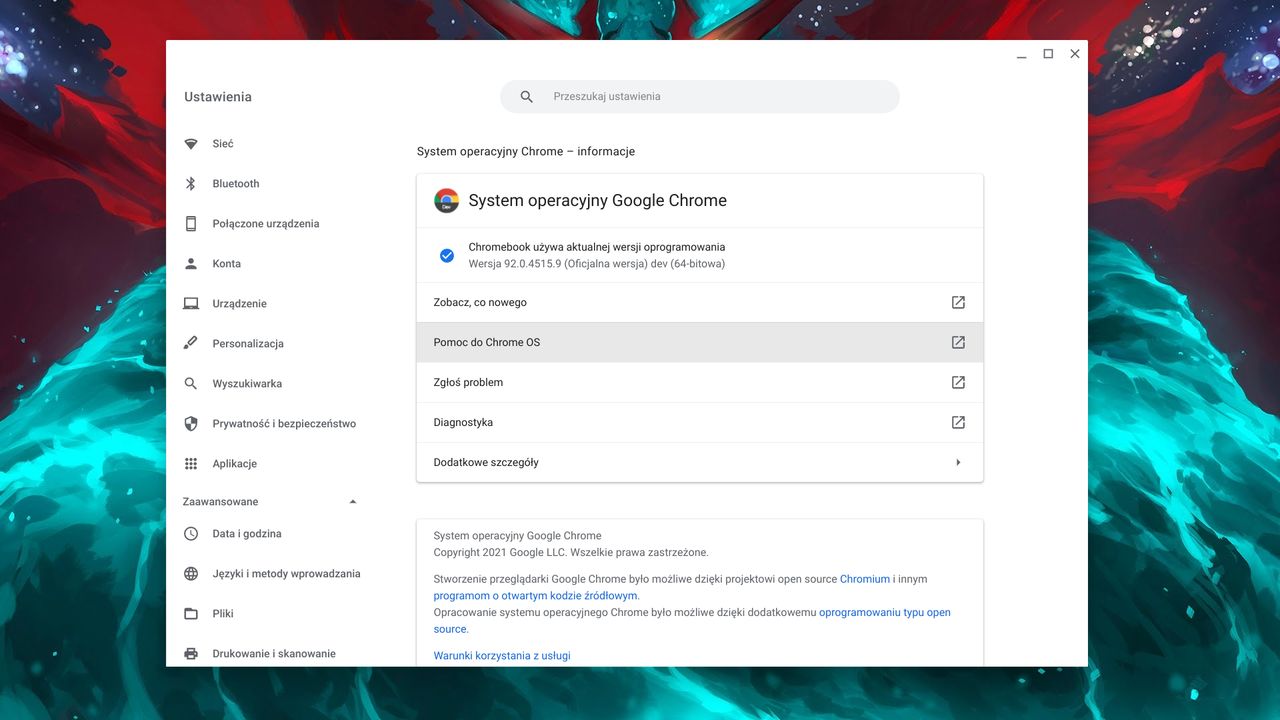Screen dimensions: 1280x720
Task: Click the Ustawienia title heading
Action: (218, 97)
